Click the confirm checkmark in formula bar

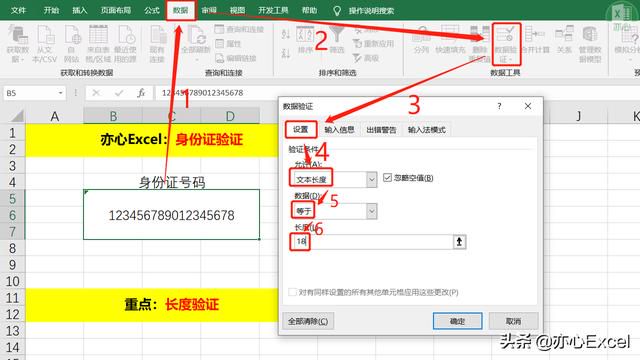coord(119,93)
